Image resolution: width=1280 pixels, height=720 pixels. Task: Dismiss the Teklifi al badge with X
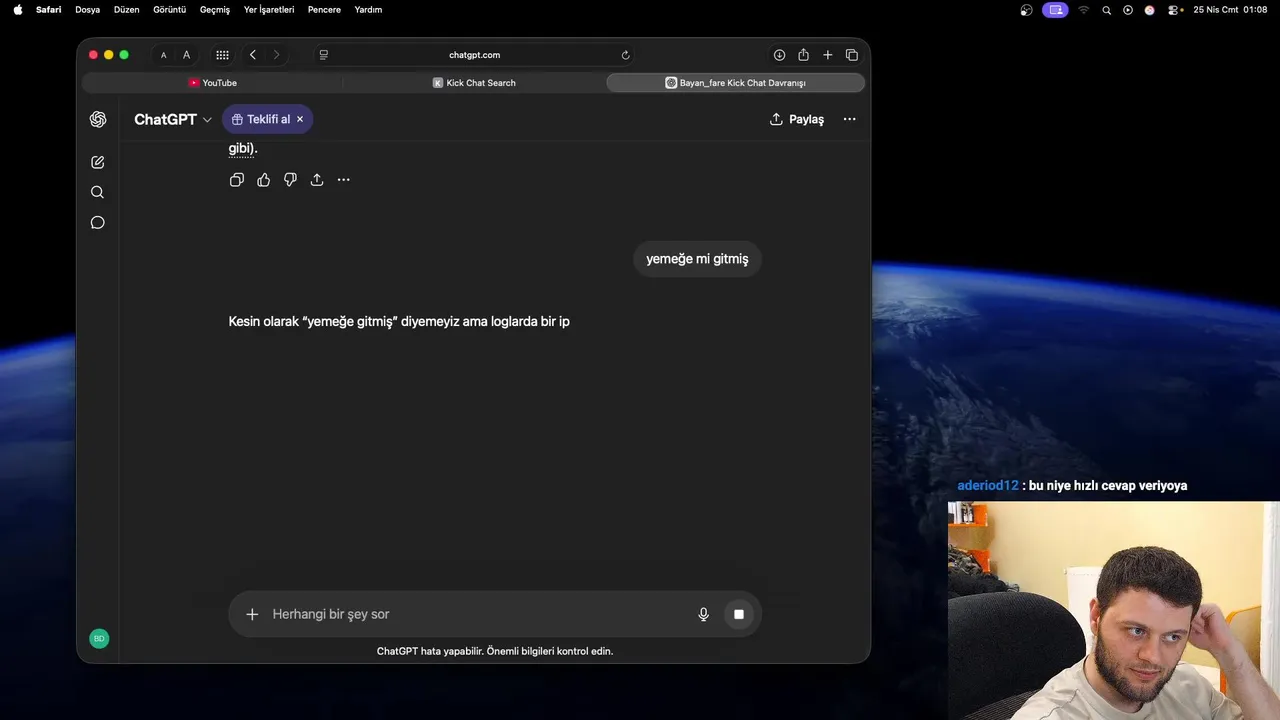click(300, 119)
